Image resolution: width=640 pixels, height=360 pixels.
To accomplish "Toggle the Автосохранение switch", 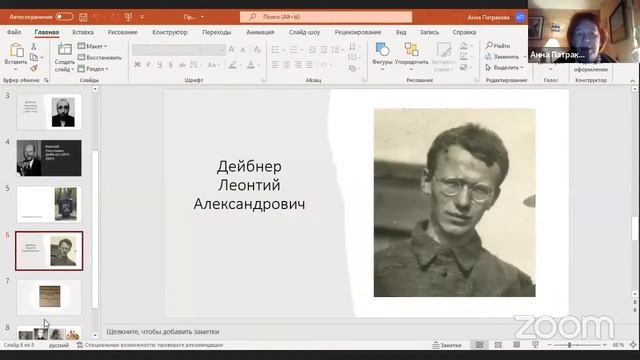I will tap(64, 17).
